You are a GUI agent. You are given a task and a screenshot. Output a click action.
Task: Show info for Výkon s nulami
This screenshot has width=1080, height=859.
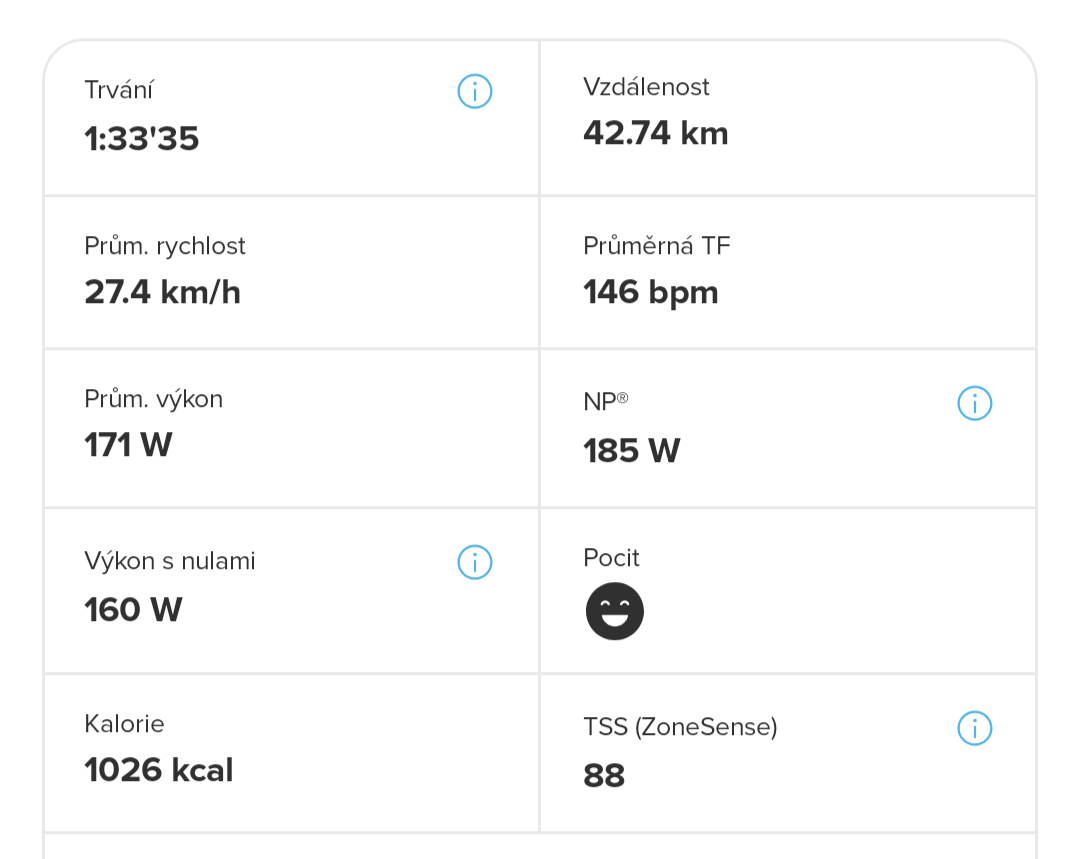pyautogui.click(x=475, y=562)
